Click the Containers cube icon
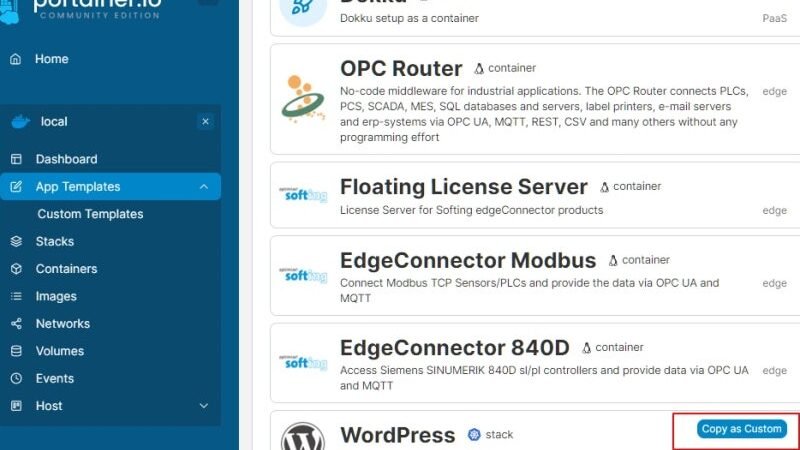 pyautogui.click(x=16, y=269)
